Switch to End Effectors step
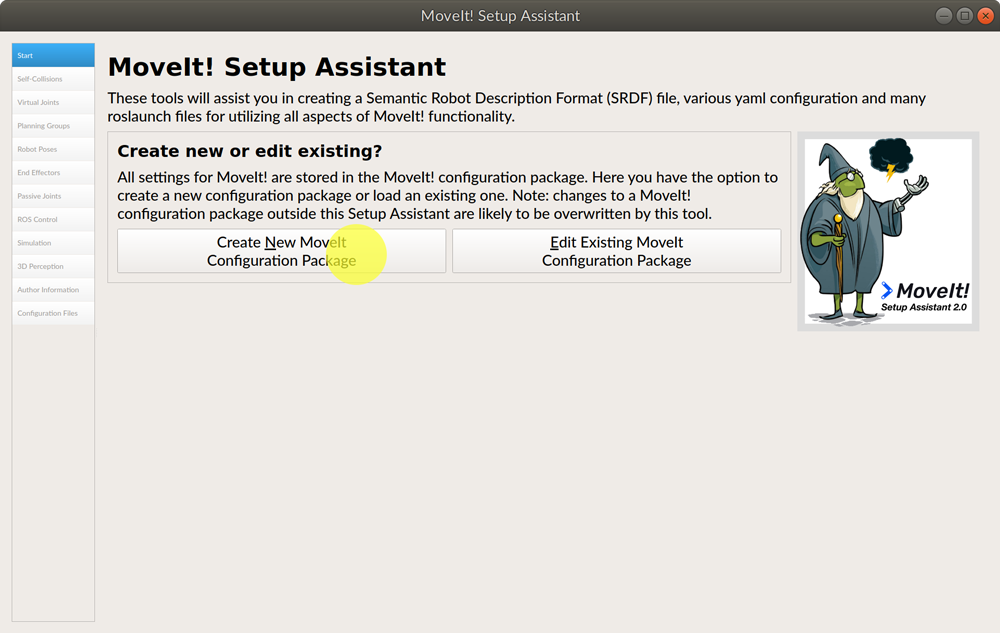This screenshot has height=633, width=1000. [53, 173]
